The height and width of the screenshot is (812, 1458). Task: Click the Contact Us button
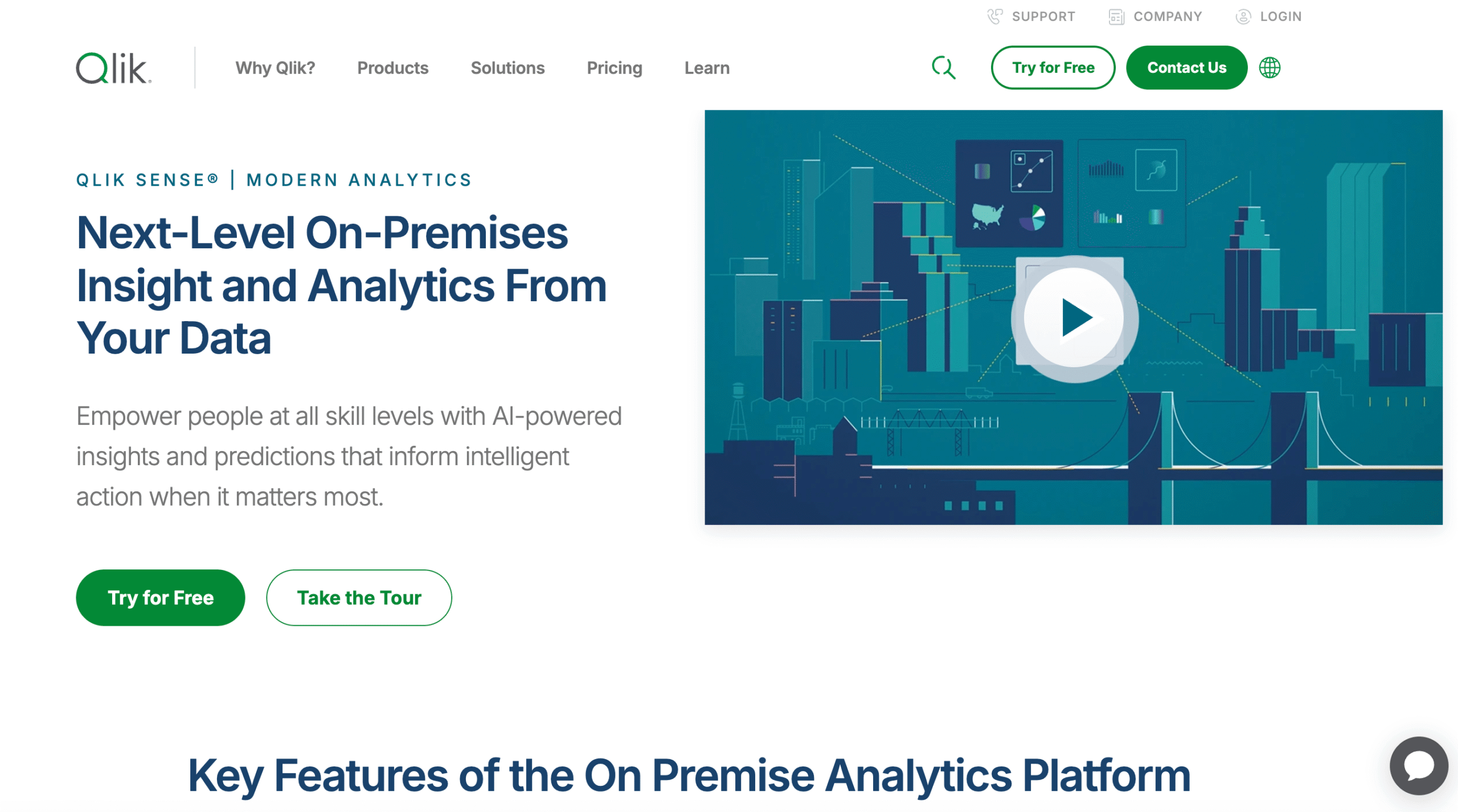tap(1186, 67)
